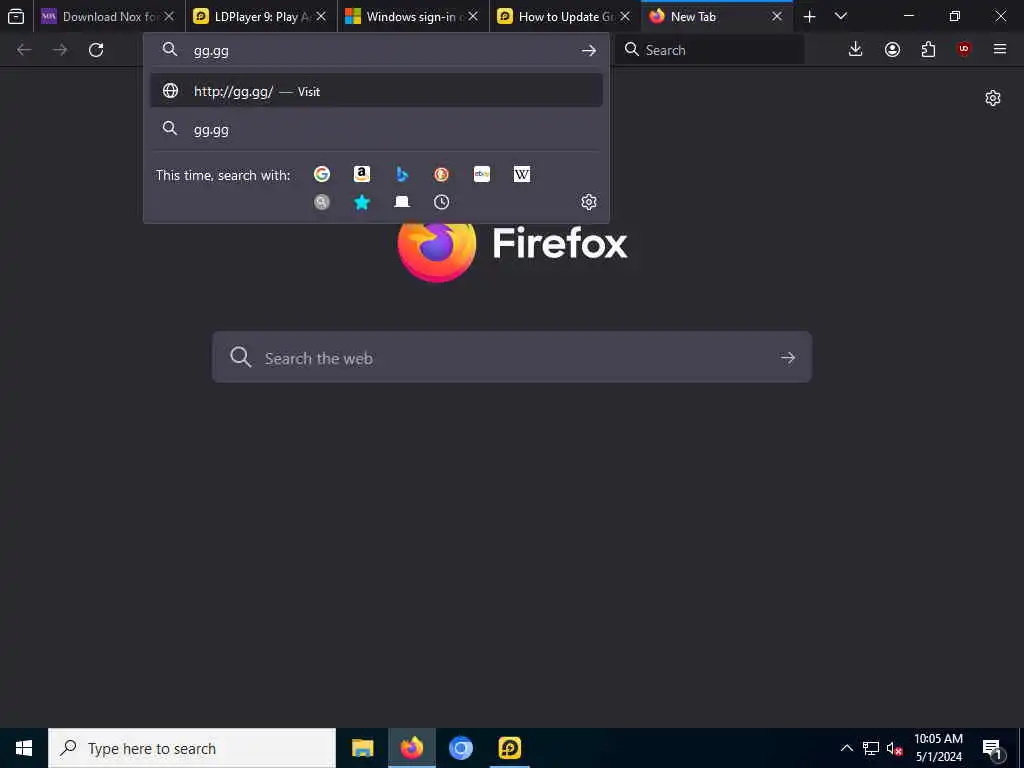This screenshot has height=768, width=1024.
Task: Open Firefox from the taskbar
Action: (412, 748)
